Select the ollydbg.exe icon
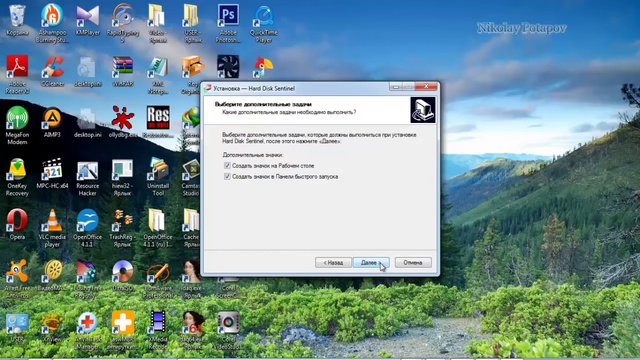 click(x=122, y=122)
